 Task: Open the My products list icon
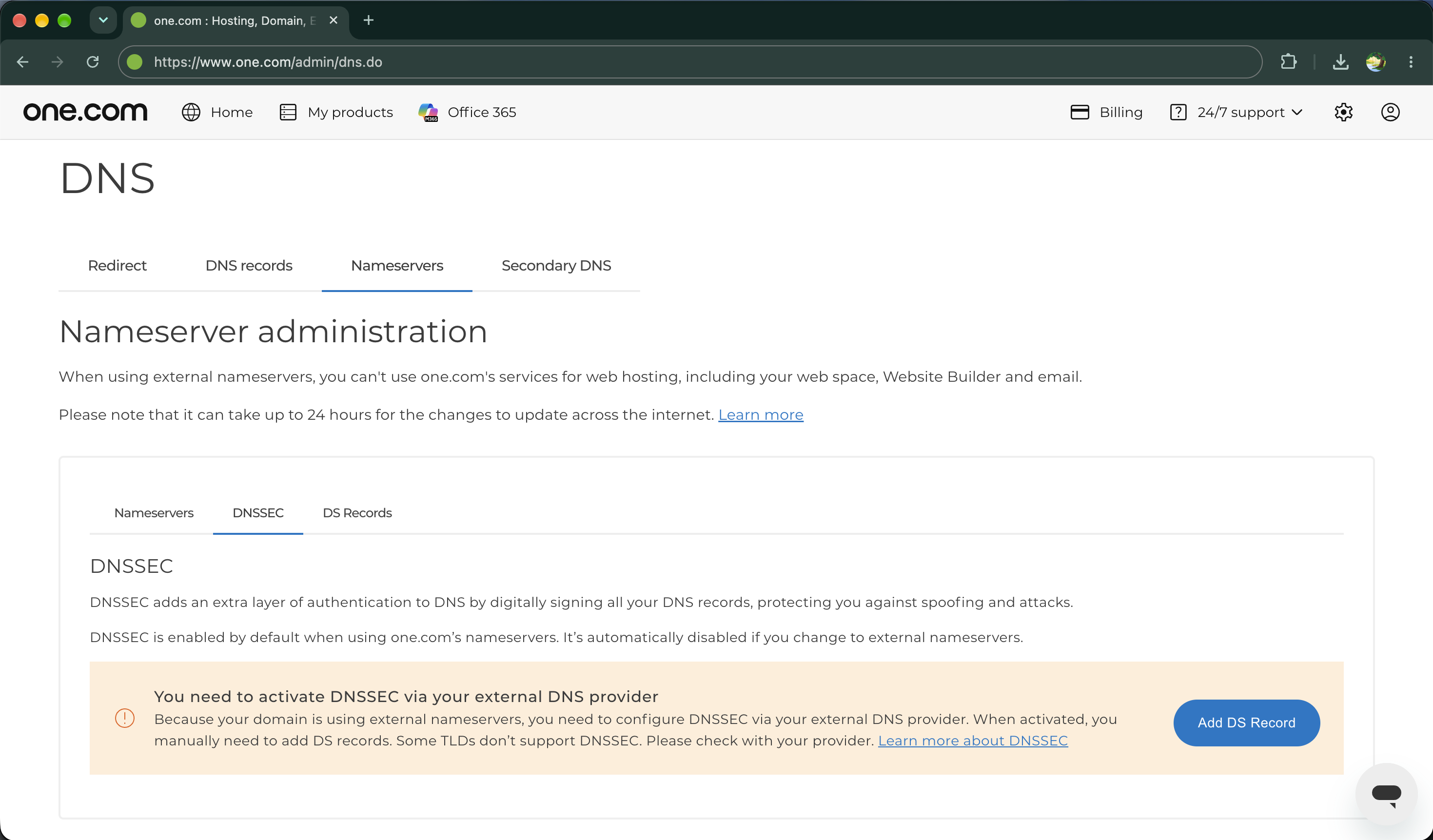288,112
